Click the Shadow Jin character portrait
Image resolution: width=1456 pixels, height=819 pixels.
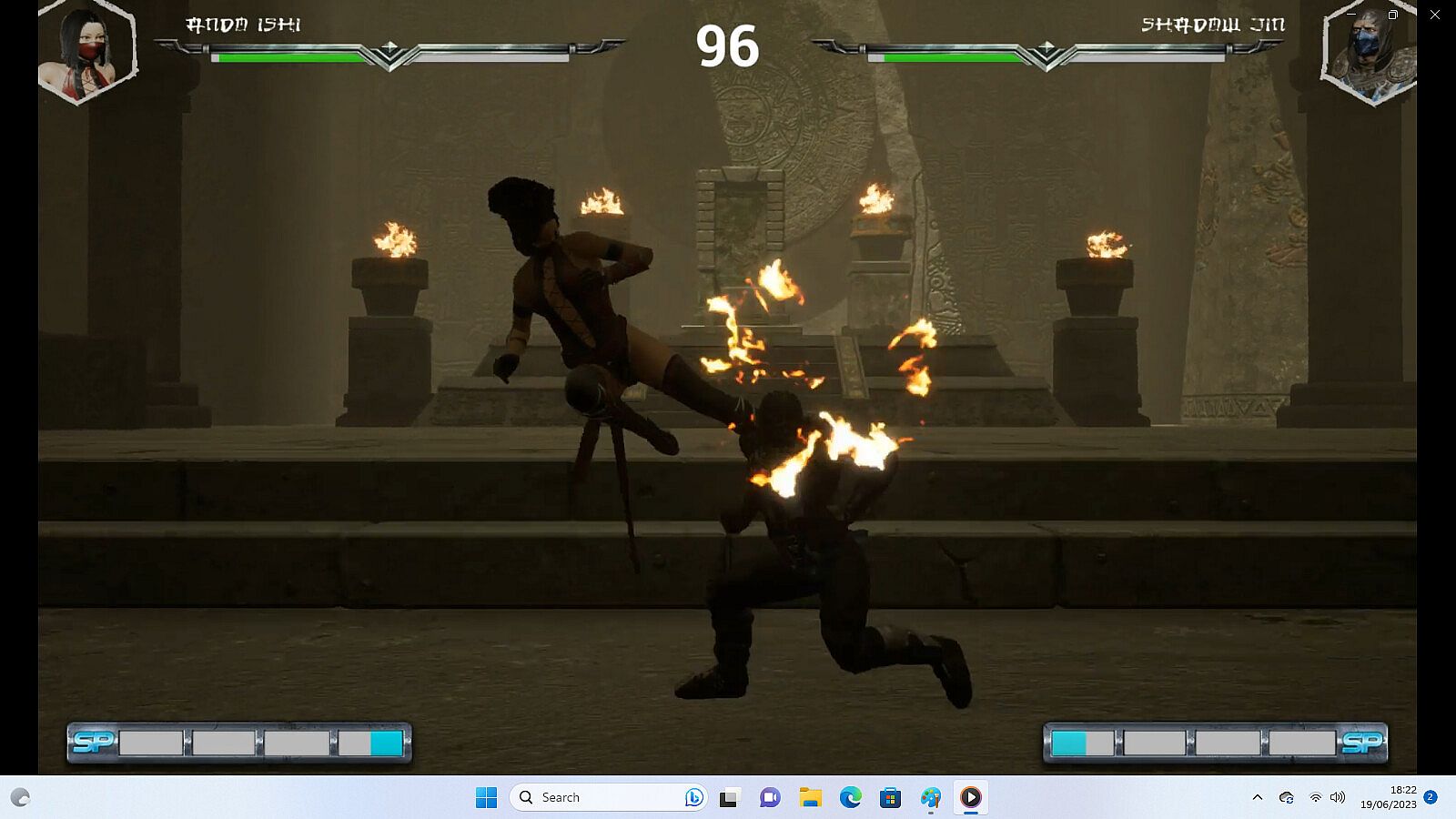[x=1369, y=52]
